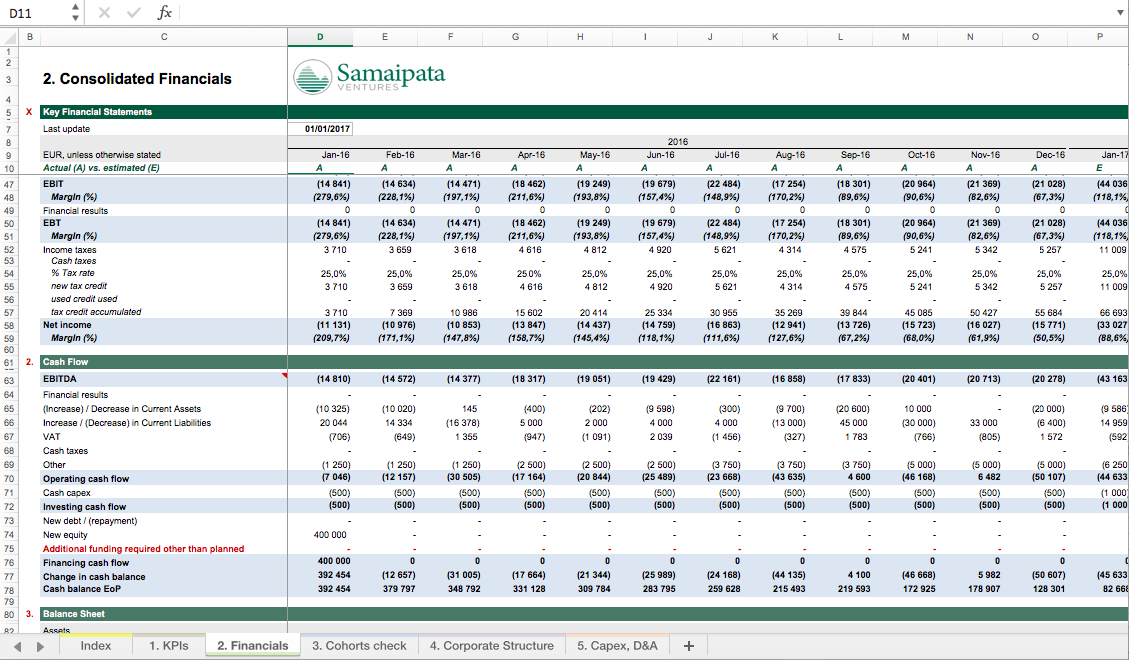This screenshot has width=1129, height=660.
Task: Click 'Actual (A) vs. estimated (E)' label
Action: [x=101, y=168]
